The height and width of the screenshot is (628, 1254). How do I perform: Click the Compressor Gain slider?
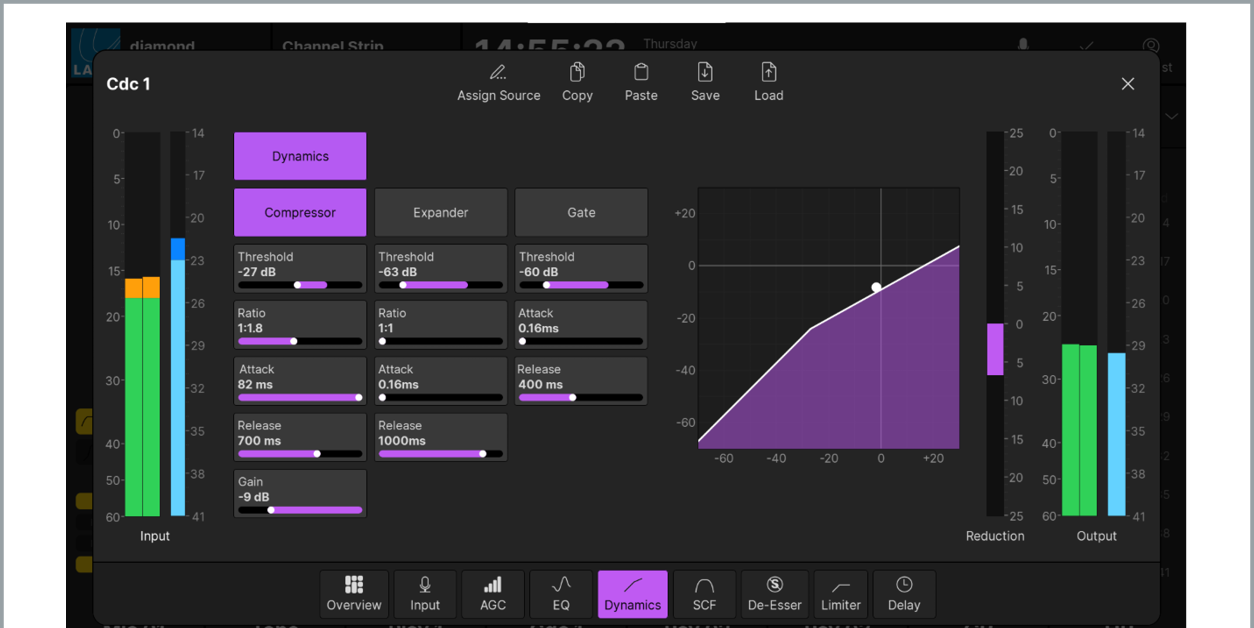pyautogui.click(x=300, y=510)
